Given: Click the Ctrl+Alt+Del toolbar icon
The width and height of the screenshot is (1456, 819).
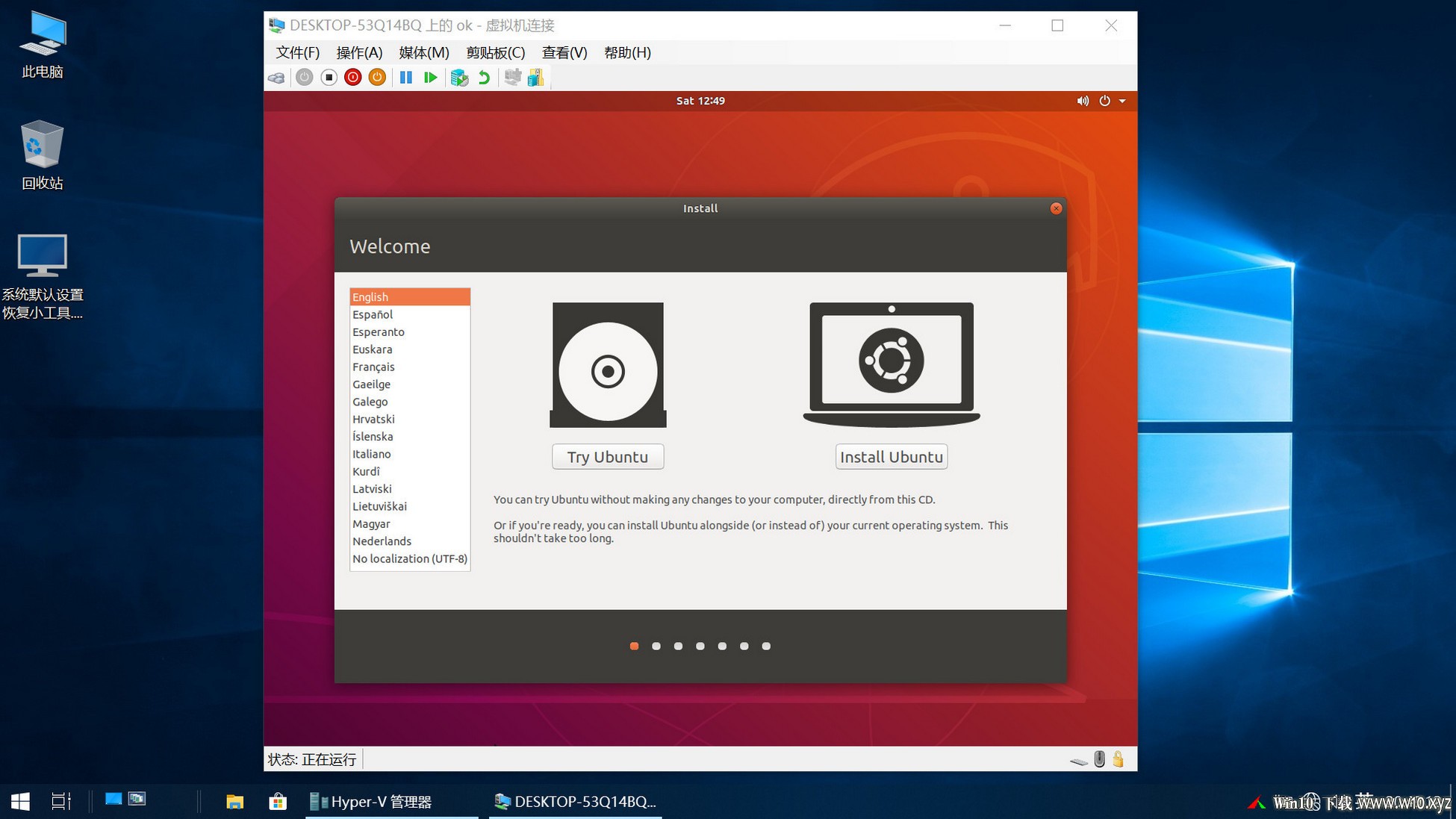Looking at the screenshot, I should pos(276,78).
